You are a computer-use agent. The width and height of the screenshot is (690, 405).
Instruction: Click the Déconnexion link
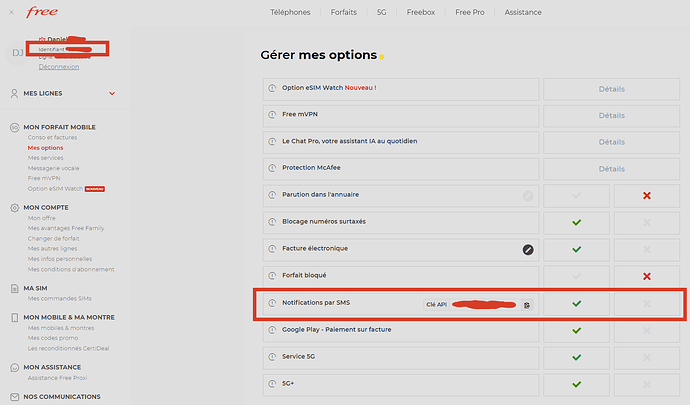(x=59, y=67)
